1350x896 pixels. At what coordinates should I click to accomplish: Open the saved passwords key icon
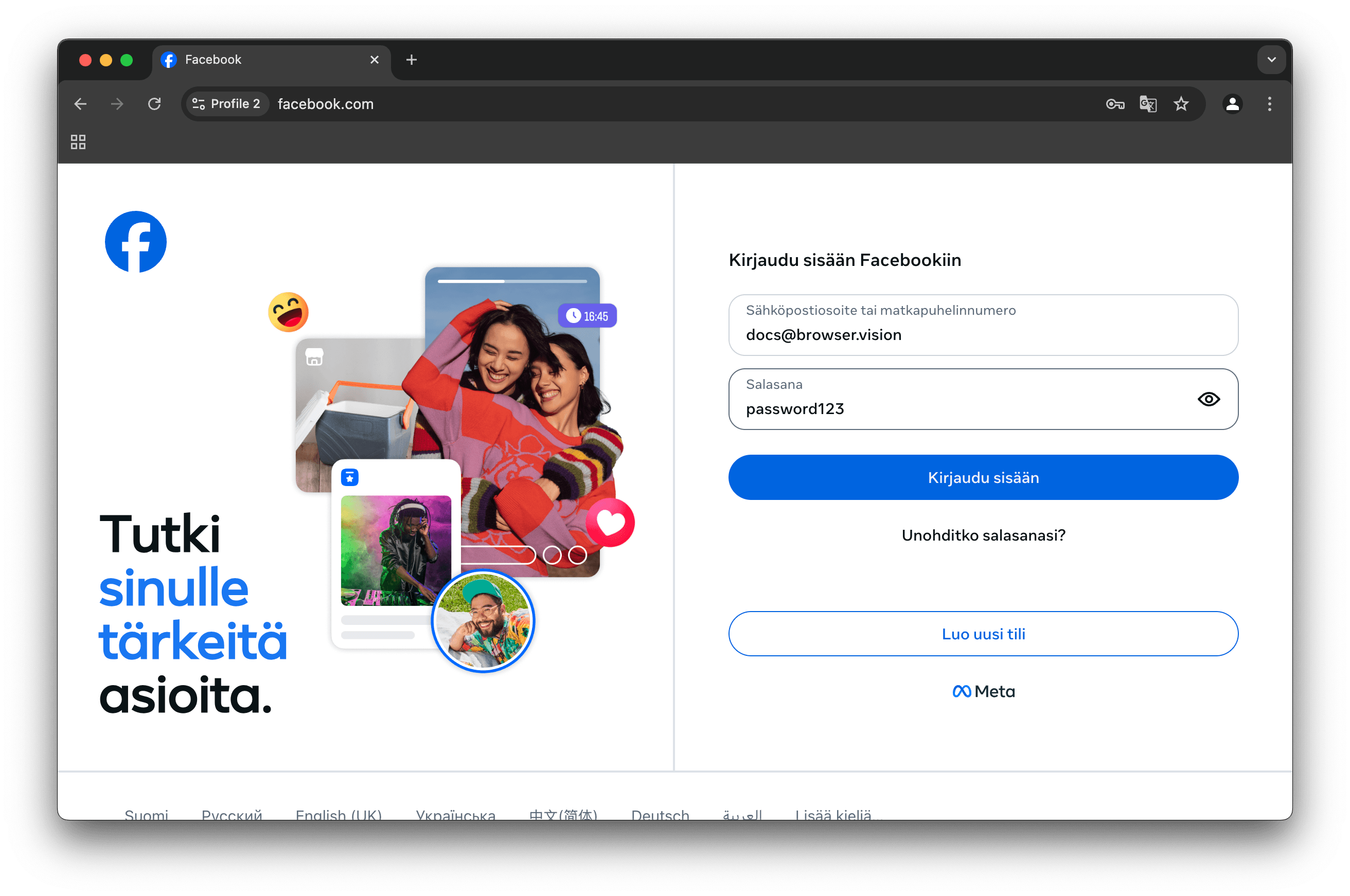[1114, 104]
